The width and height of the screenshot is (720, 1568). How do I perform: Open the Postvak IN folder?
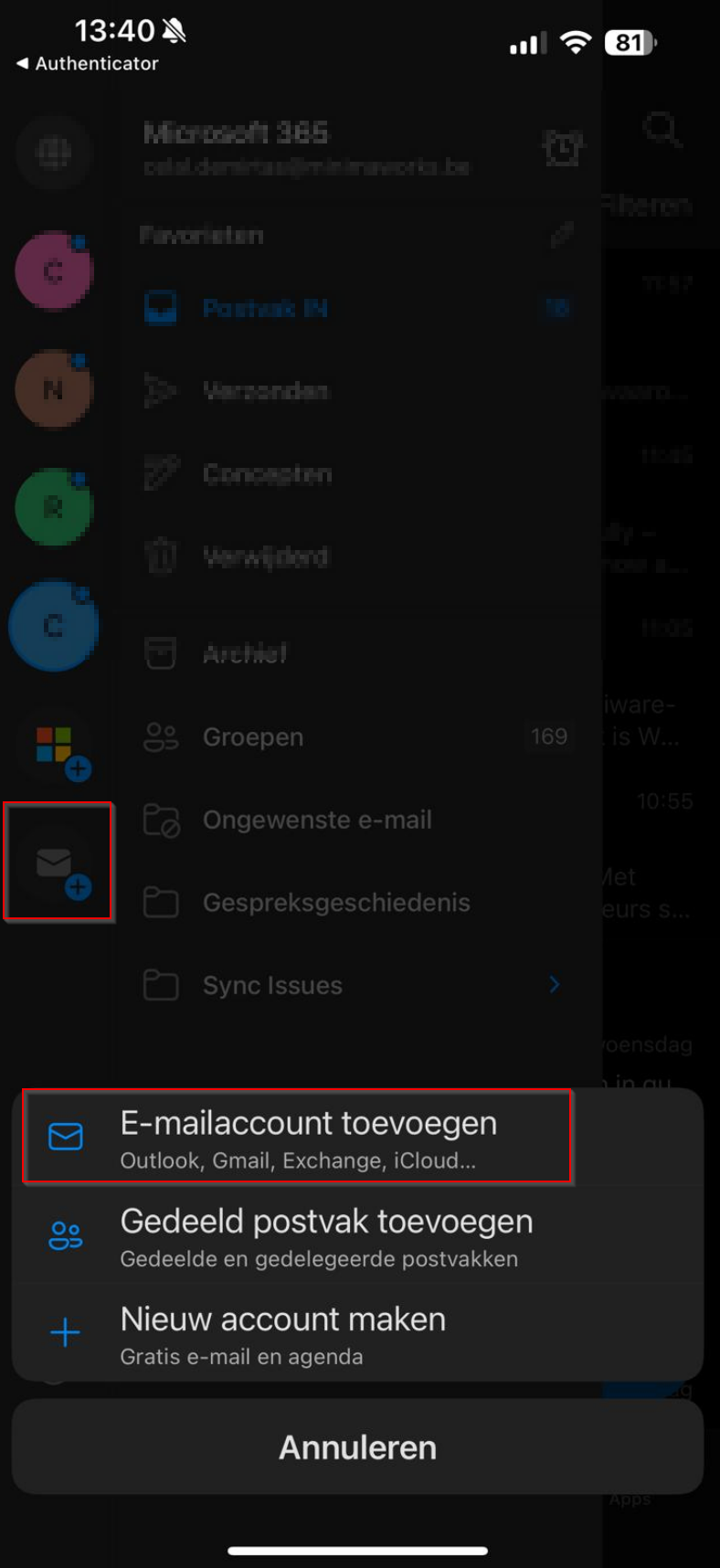point(356,309)
